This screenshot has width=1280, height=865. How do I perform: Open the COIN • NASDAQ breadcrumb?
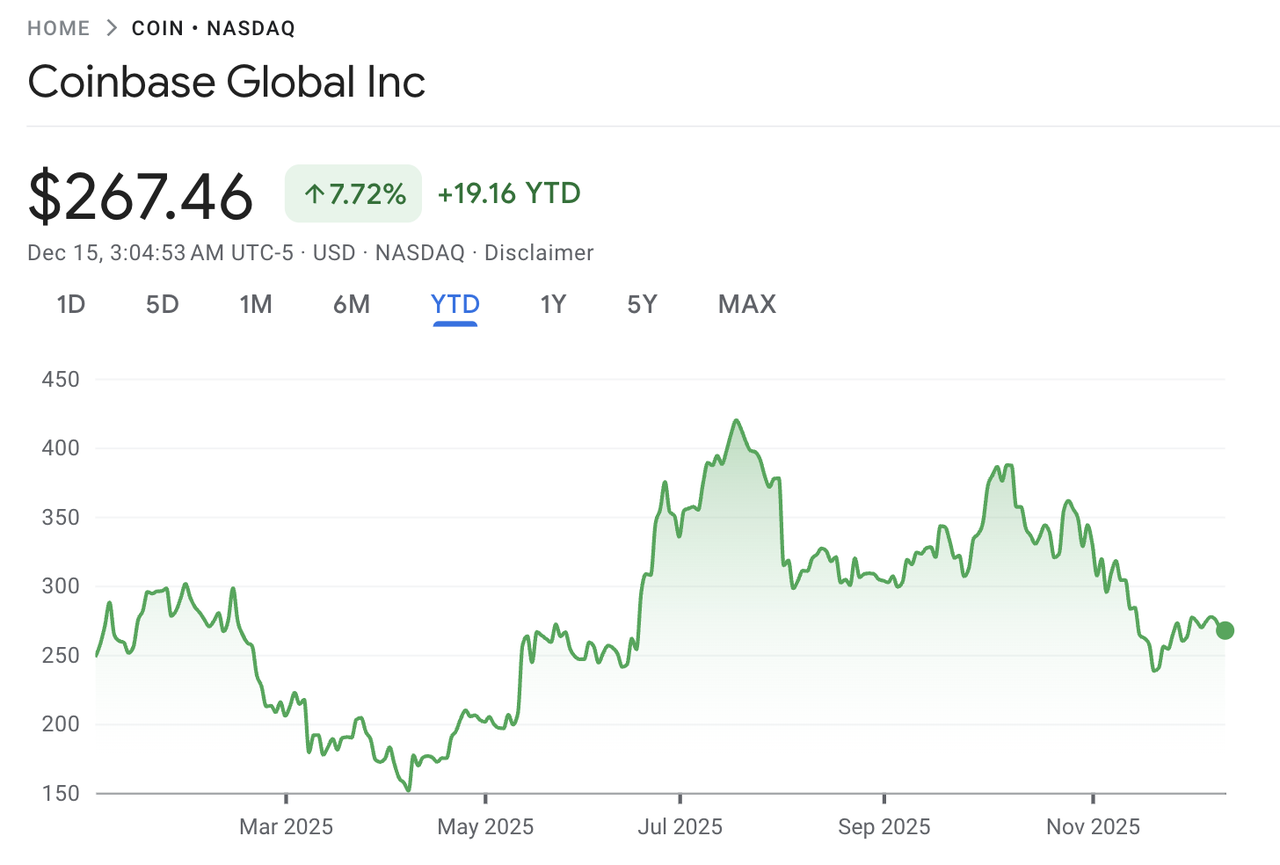click(213, 28)
